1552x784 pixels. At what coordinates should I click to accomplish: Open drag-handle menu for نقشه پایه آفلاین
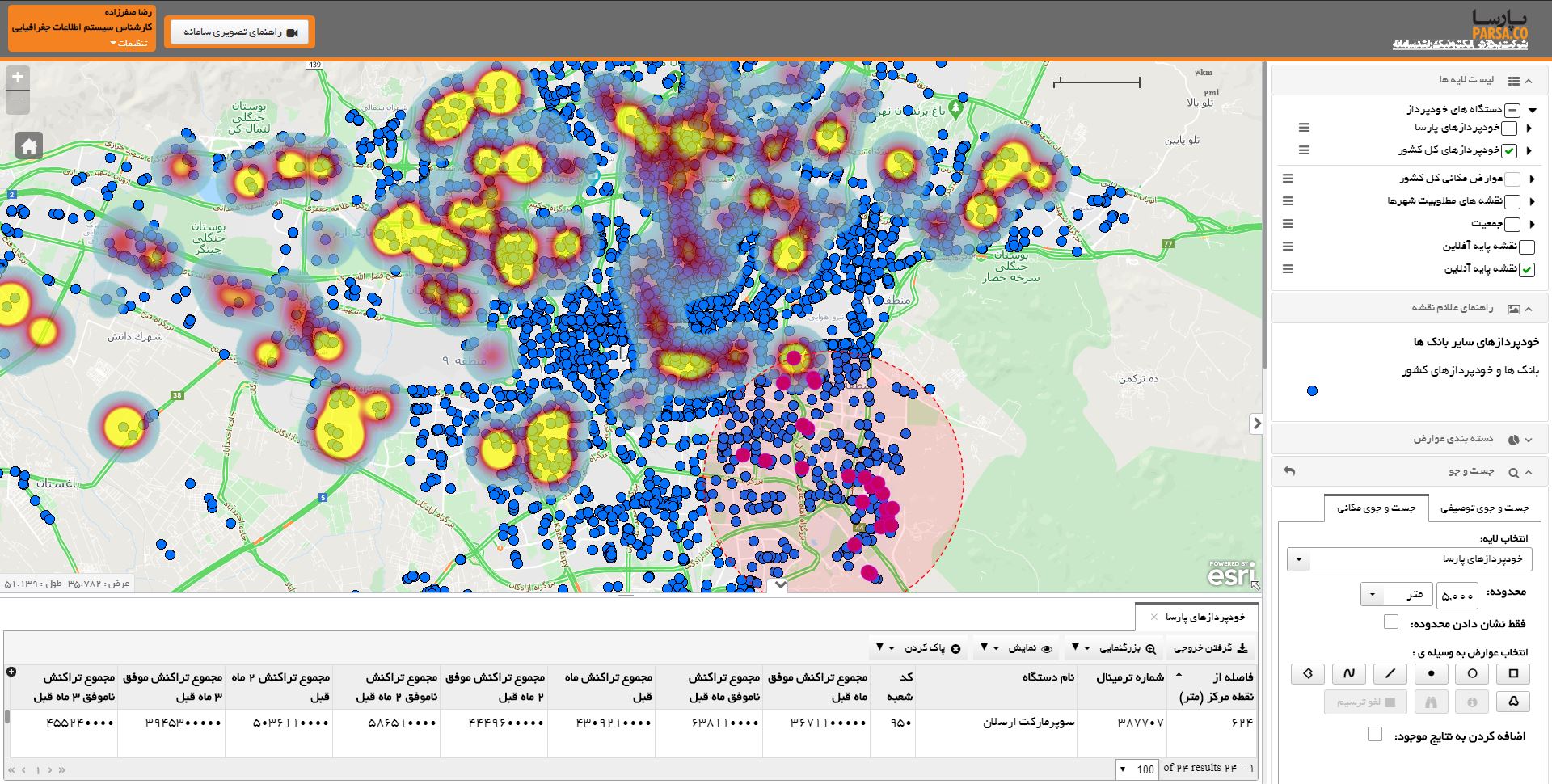(1288, 247)
